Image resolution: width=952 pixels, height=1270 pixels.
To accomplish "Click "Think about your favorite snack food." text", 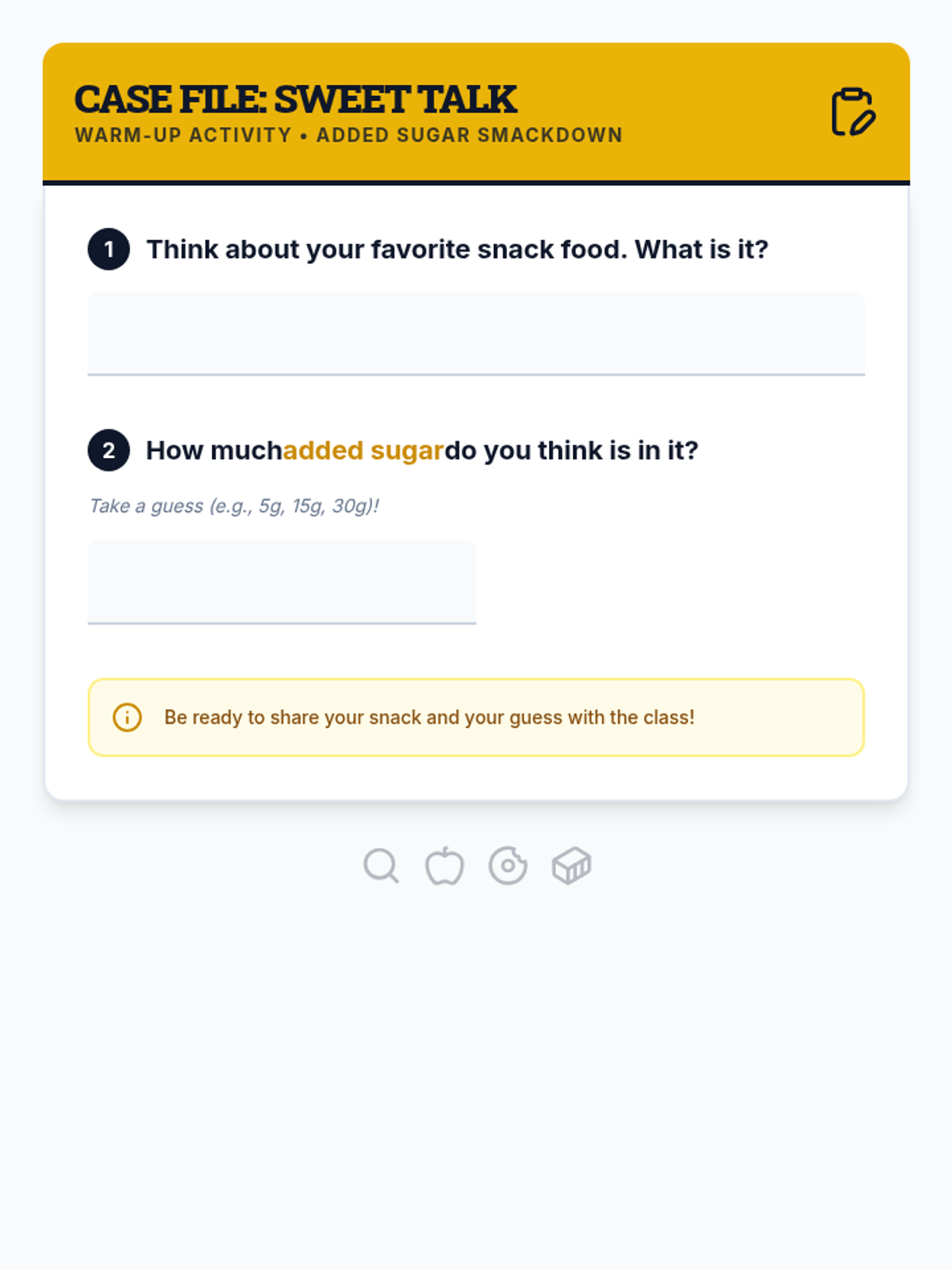I will pyautogui.click(x=386, y=249).
